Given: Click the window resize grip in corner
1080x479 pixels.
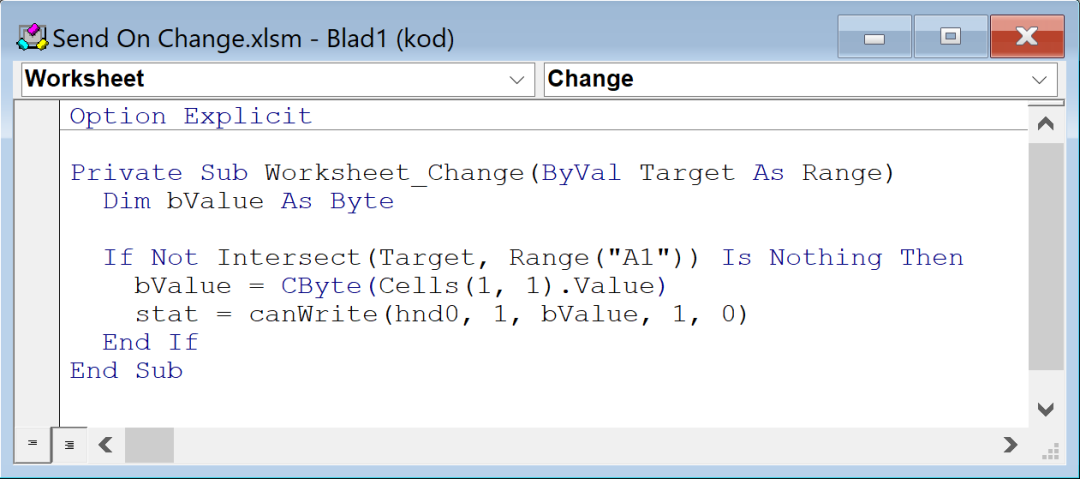Looking at the screenshot, I should point(1051,452).
